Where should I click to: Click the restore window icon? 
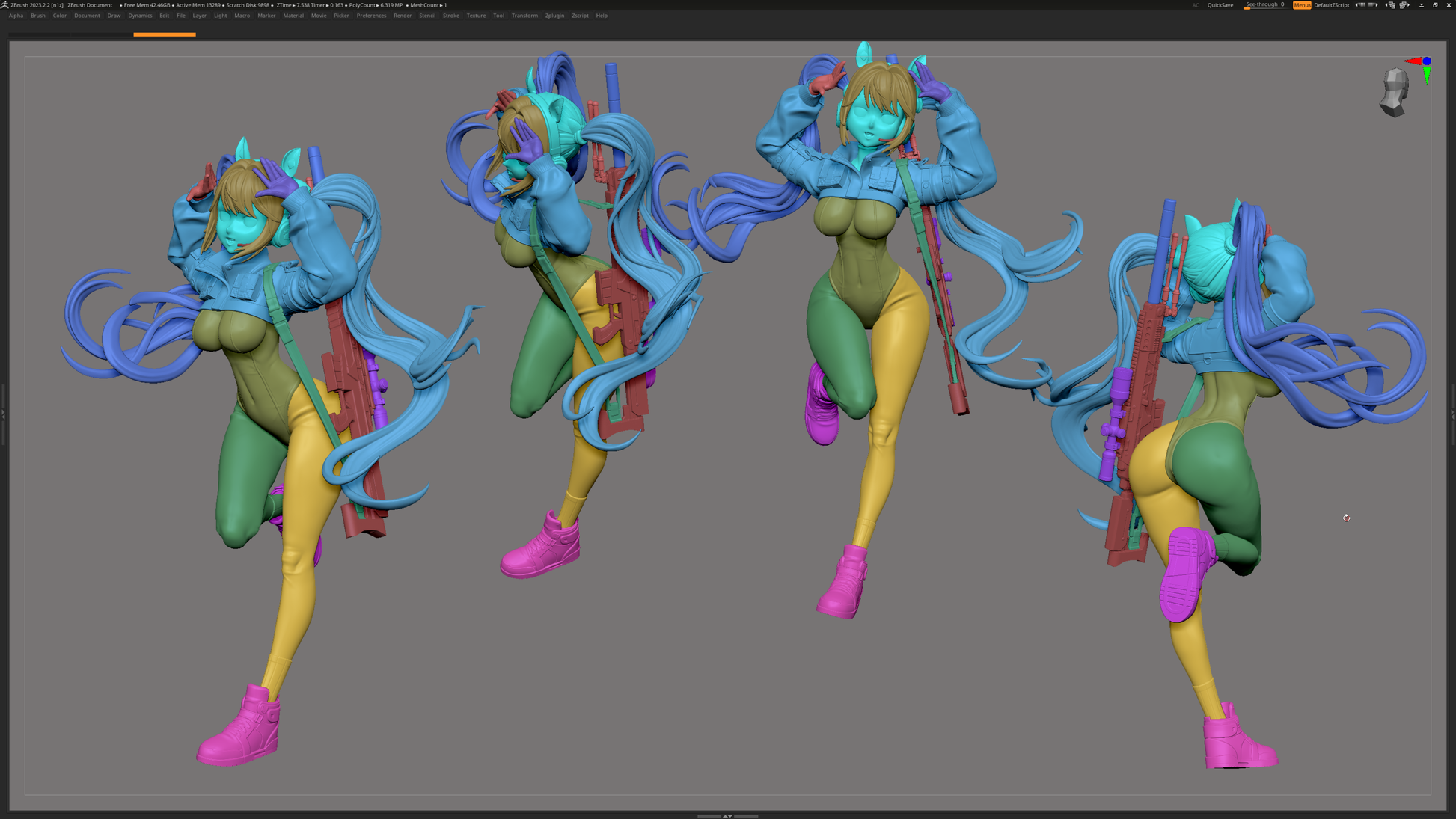[x=1435, y=5]
